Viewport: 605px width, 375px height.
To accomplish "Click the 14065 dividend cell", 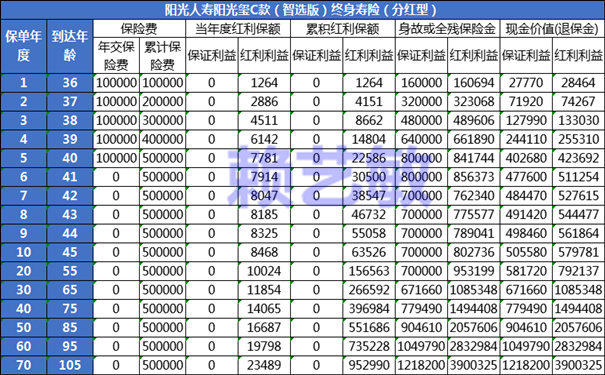I will pyautogui.click(x=264, y=309).
